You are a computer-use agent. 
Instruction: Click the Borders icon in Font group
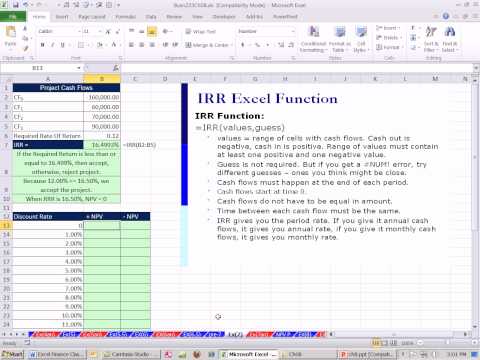[81, 45]
